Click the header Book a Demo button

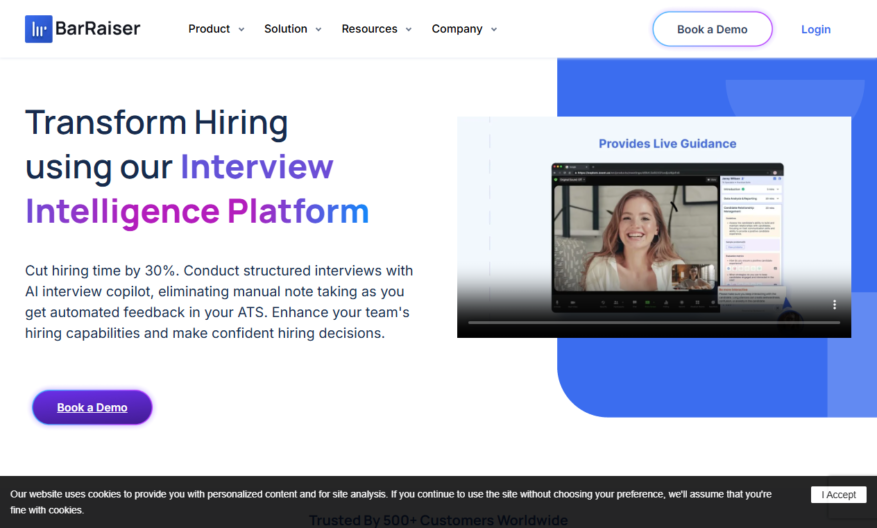[x=712, y=29]
